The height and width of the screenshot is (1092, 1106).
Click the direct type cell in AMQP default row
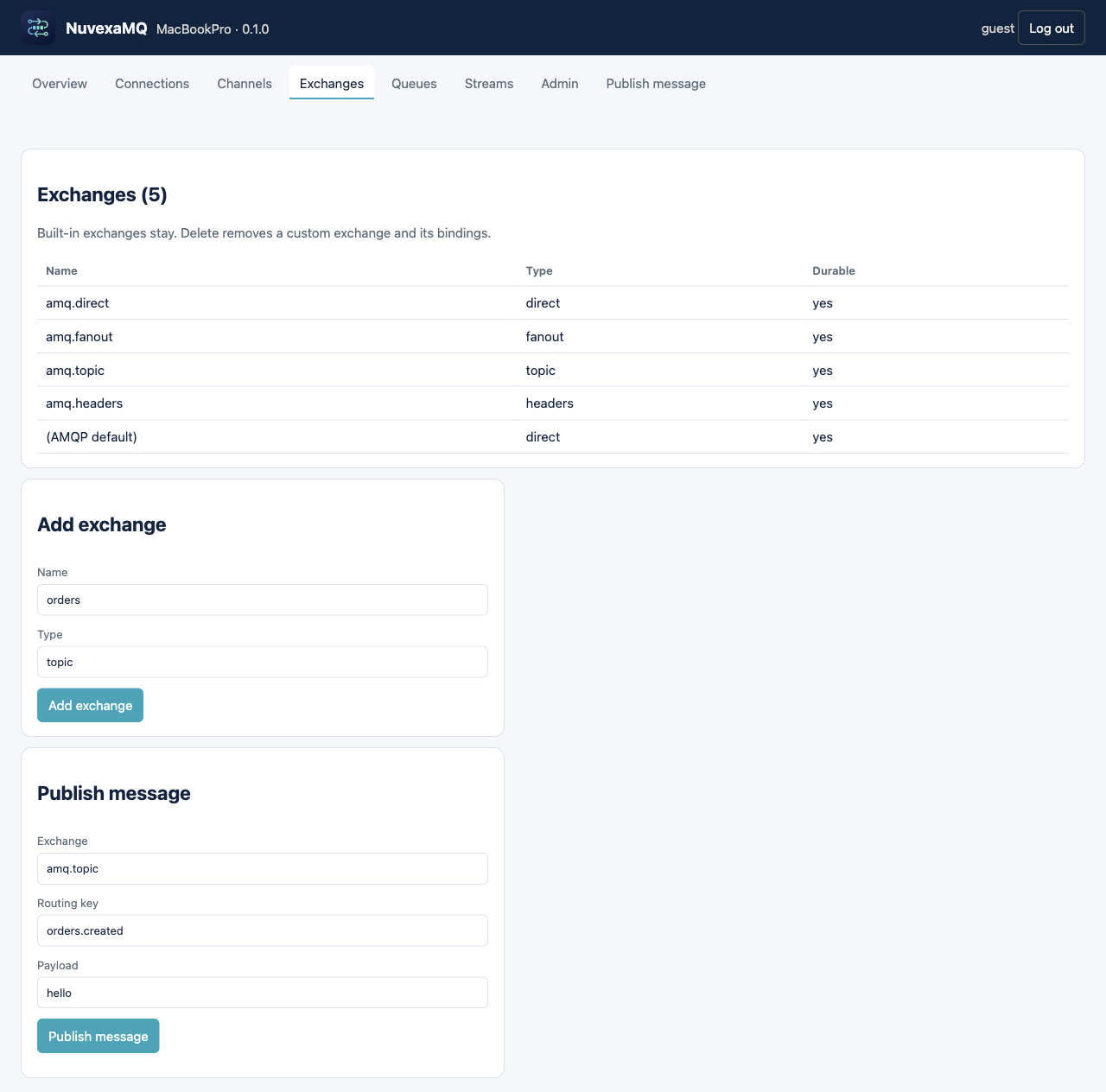pos(543,437)
